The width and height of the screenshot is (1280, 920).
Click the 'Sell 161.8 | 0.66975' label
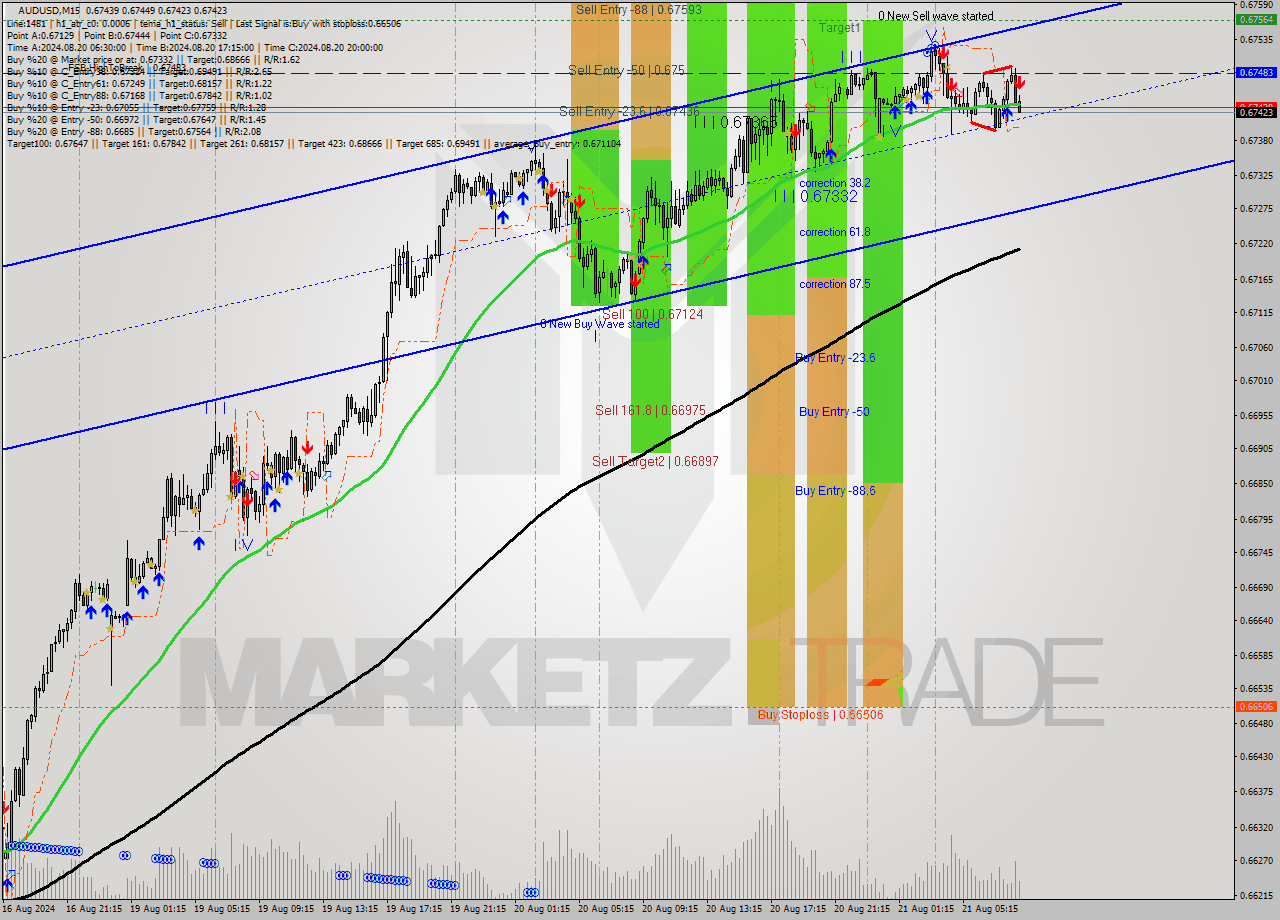click(650, 410)
